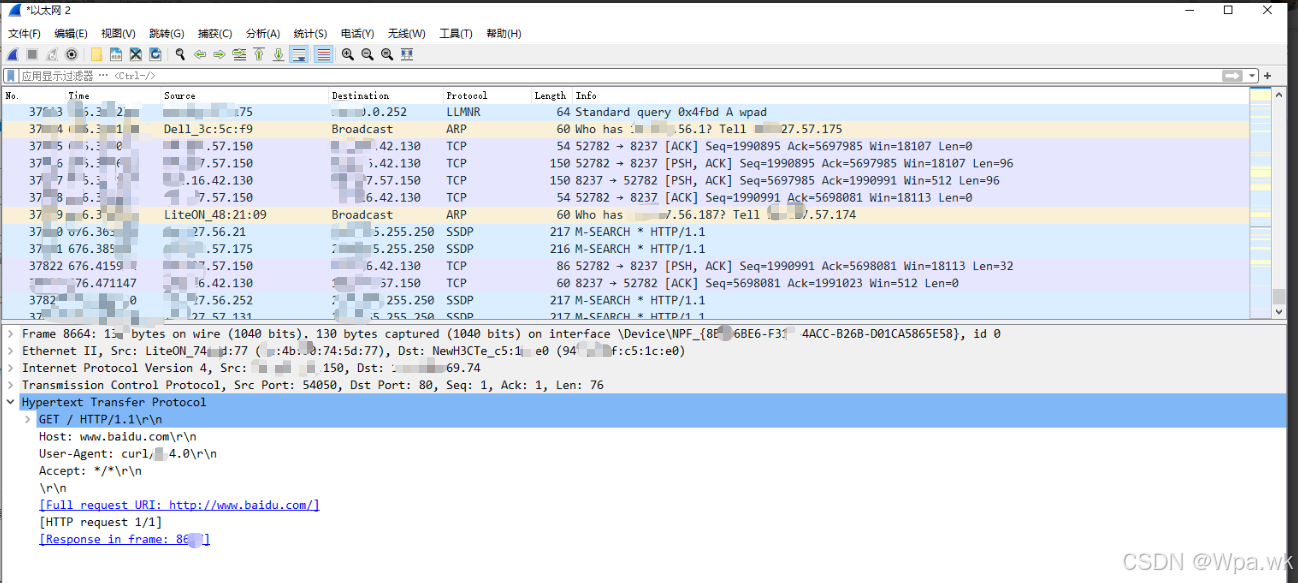
Task: Find a packet with magnifier icon
Action: tap(180, 54)
